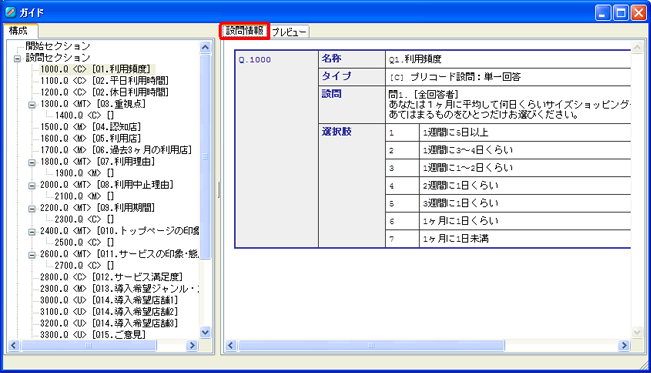Select tree row 2800.0 <C> サービス満足度
The width and height of the screenshot is (651, 373).
click(111, 277)
